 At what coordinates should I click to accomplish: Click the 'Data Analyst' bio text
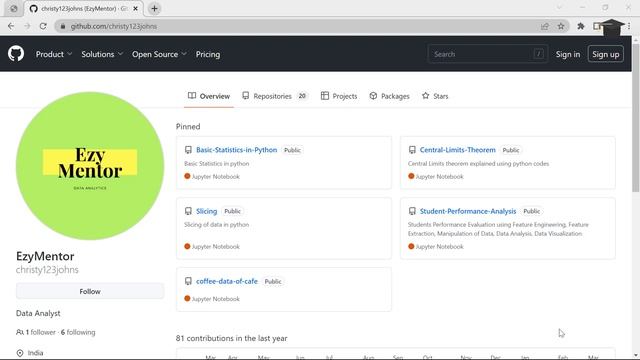tap(38, 313)
